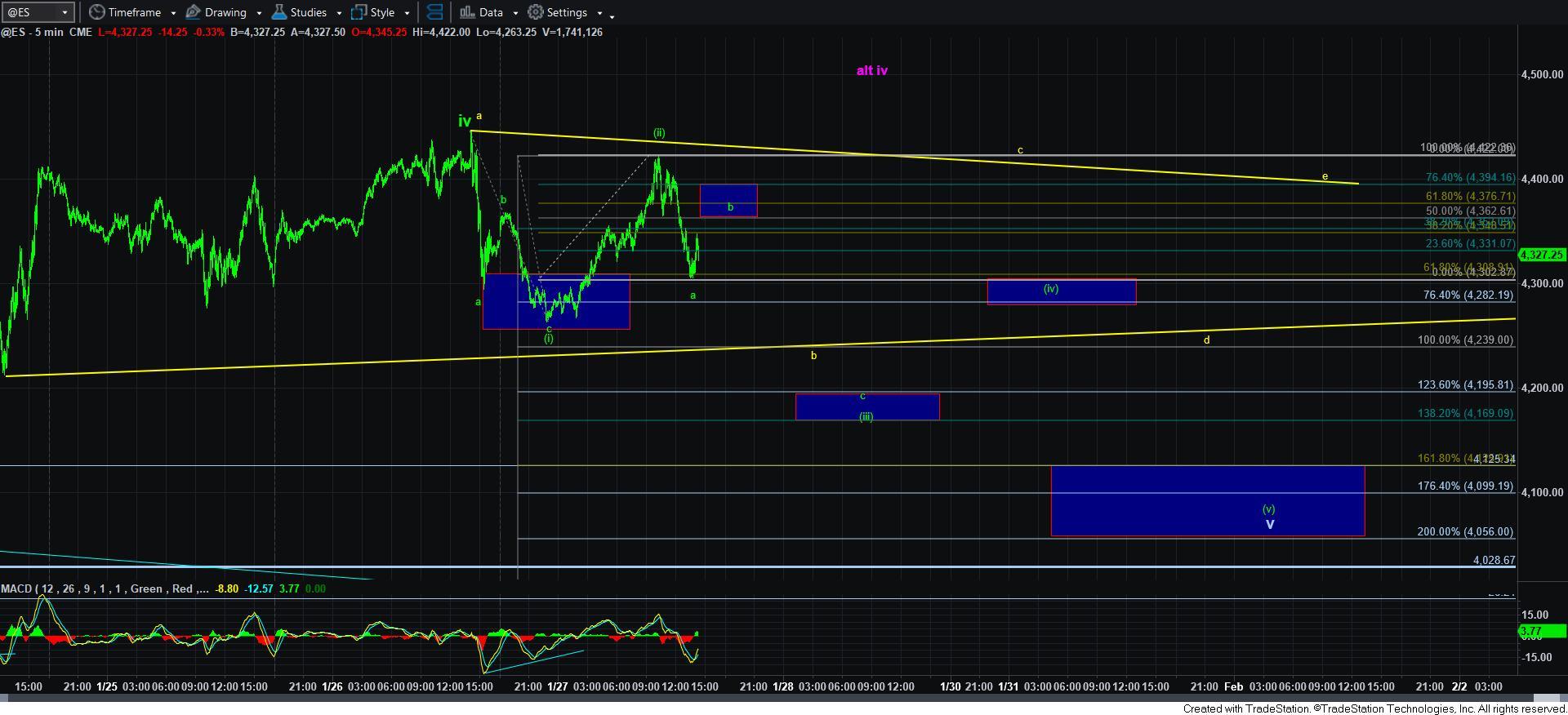Click the 'Hi=4,422.00' status value
The height and width of the screenshot is (715, 1568).
coord(441,32)
